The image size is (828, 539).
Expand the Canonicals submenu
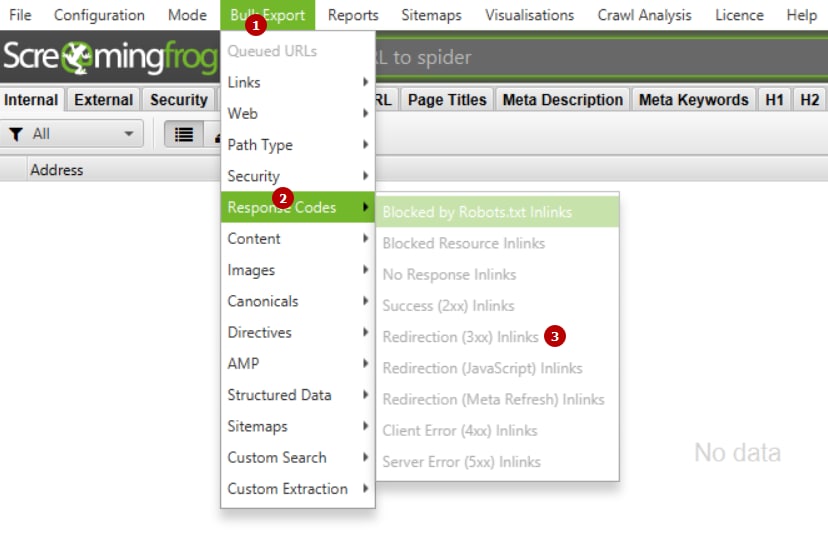point(298,301)
